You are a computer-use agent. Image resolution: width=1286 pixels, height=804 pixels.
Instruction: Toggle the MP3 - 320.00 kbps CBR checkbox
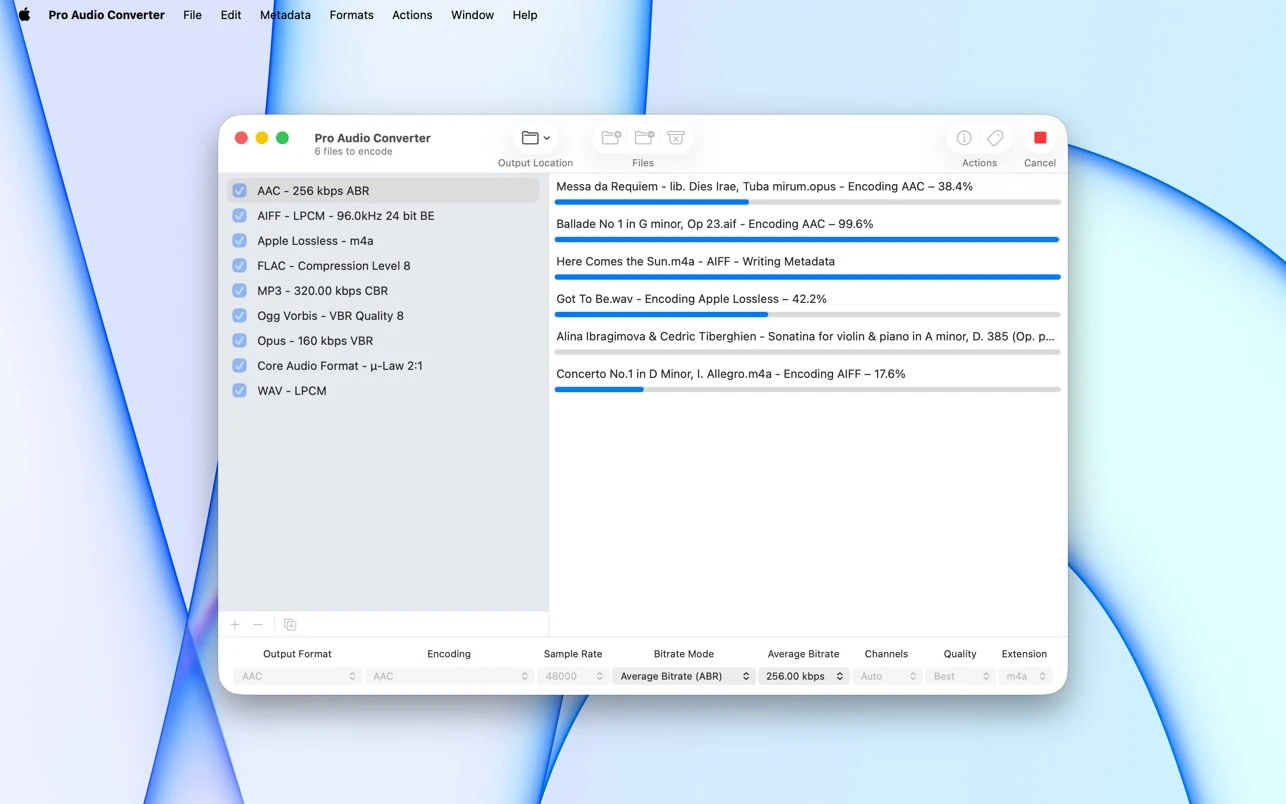240,291
